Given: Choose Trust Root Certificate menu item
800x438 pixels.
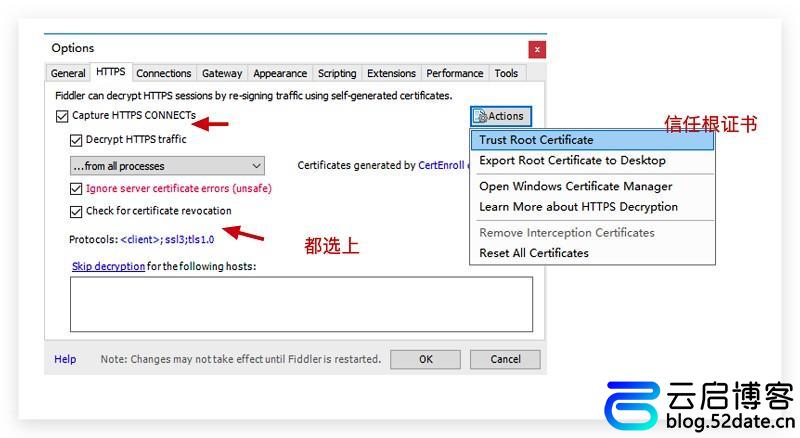Looking at the screenshot, I should 592,140.
